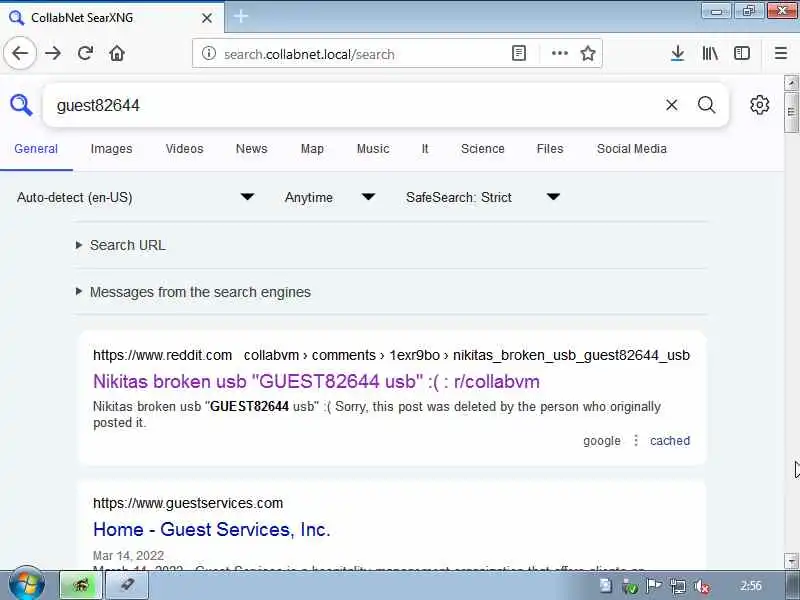Open the browser home page
This screenshot has width=800, height=600.
117,53
